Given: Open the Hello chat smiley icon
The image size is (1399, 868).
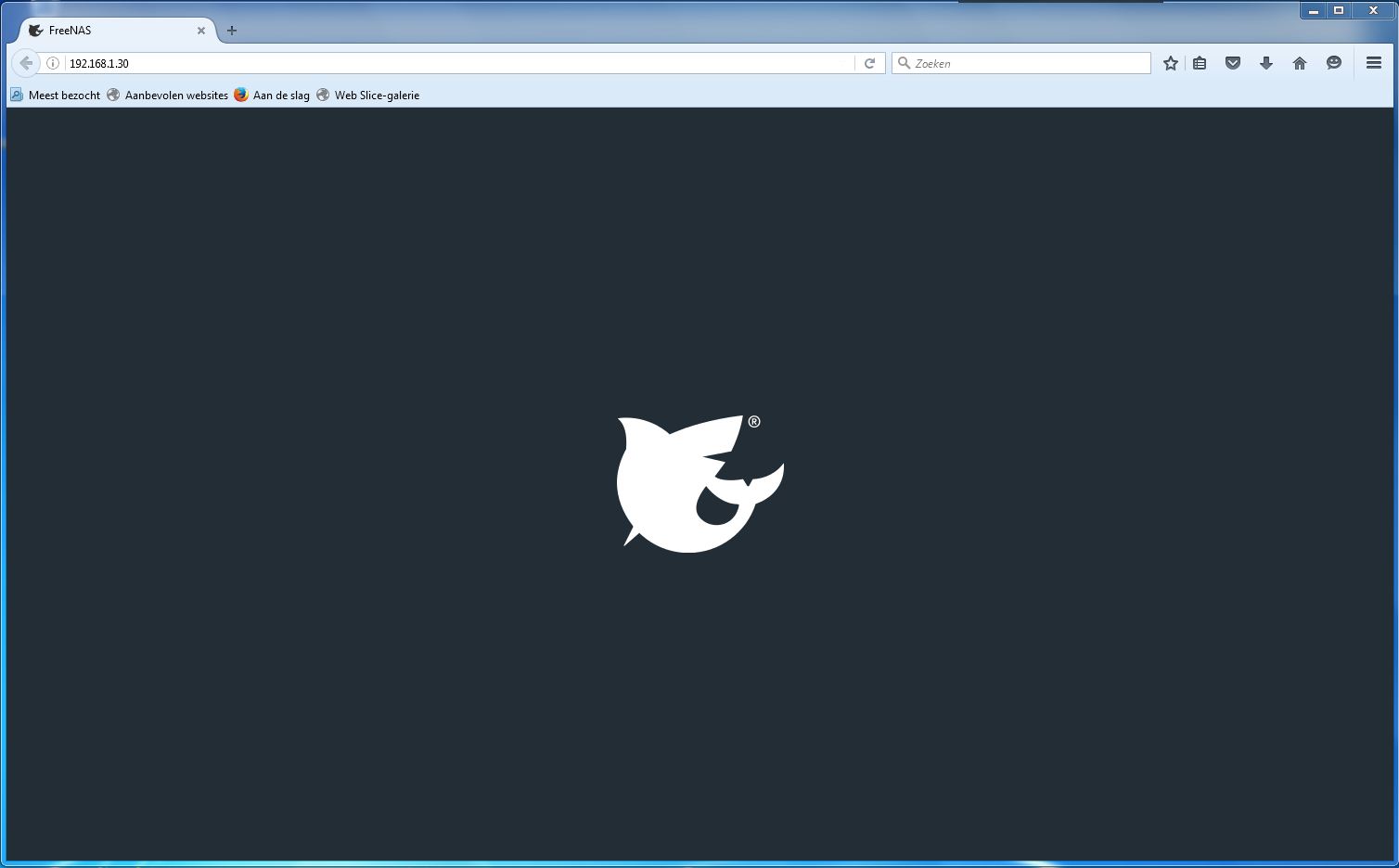Looking at the screenshot, I should click(1334, 63).
